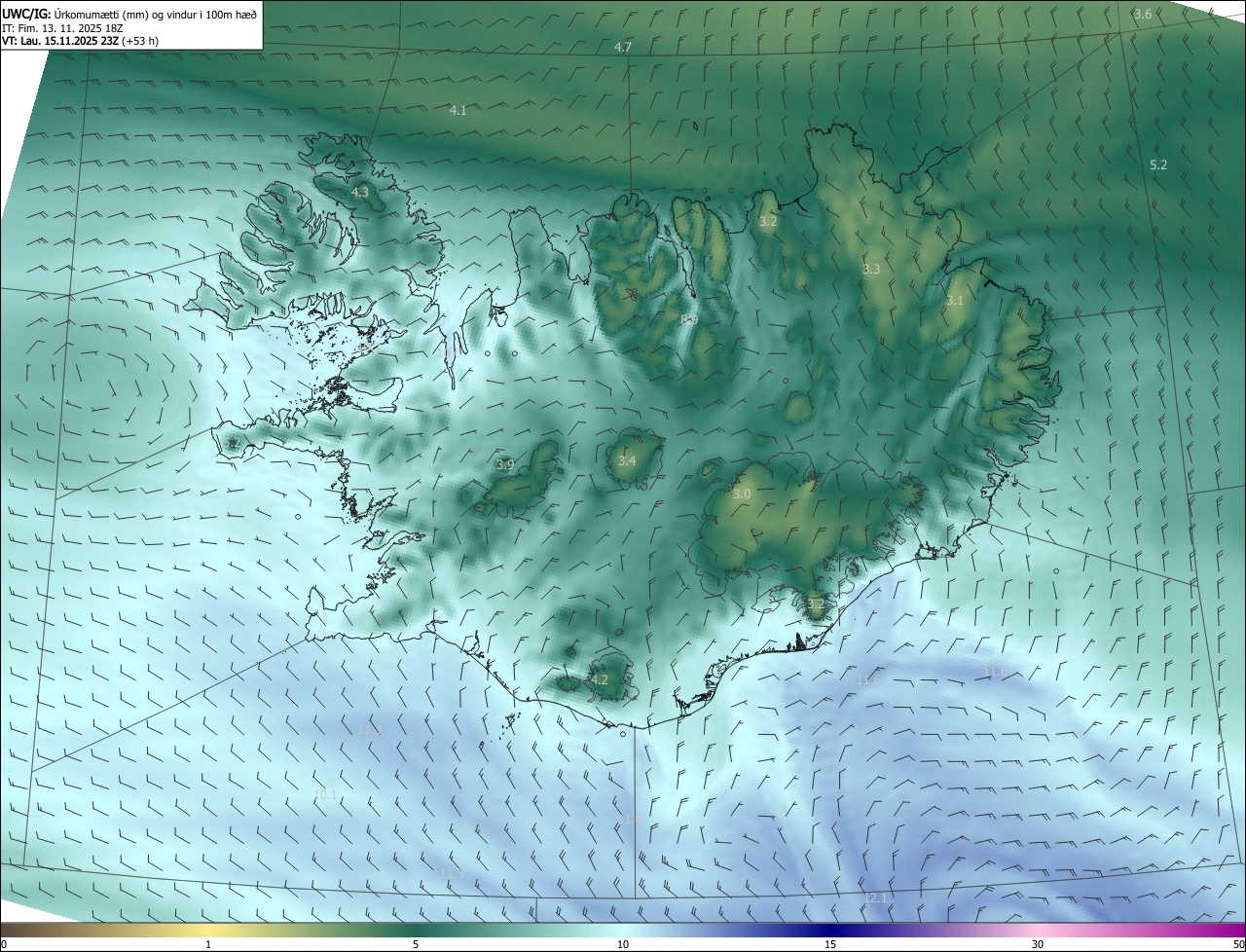Viewport: 1246px width, 952px height.
Task: Click the valid time 'VT: Lau. 15.11.2025 23Z'
Action: click(x=61, y=41)
